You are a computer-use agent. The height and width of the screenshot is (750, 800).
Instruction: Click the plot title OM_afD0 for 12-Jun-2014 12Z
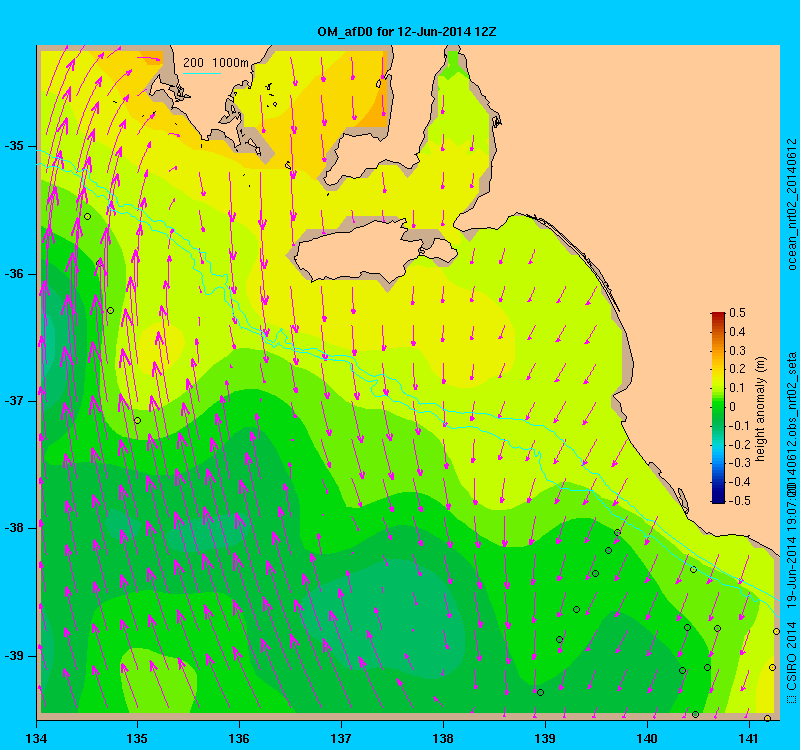pos(407,32)
